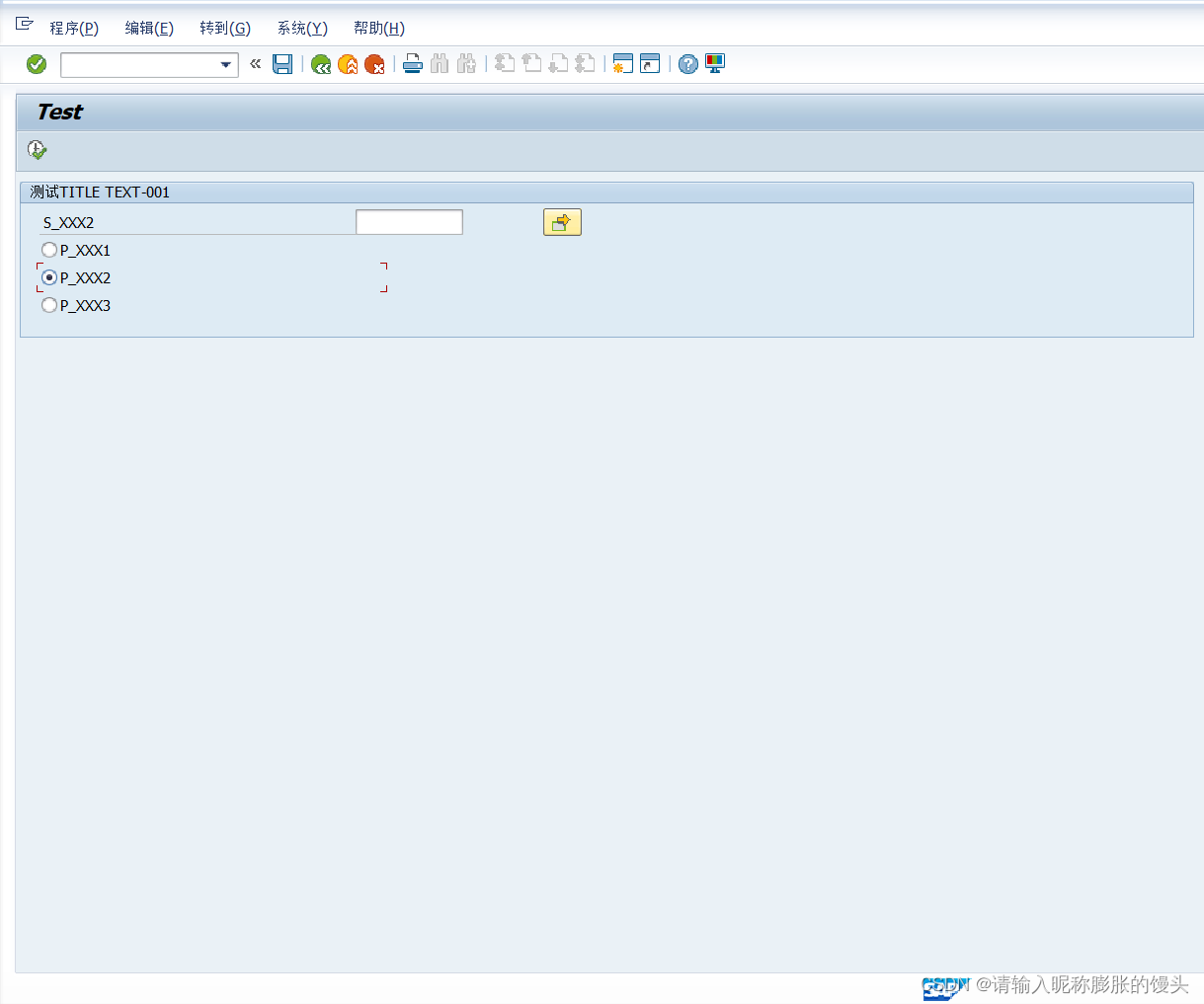1204x1004 pixels.
Task: Open the command field dropdown arrow
Action: tap(226, 65)
